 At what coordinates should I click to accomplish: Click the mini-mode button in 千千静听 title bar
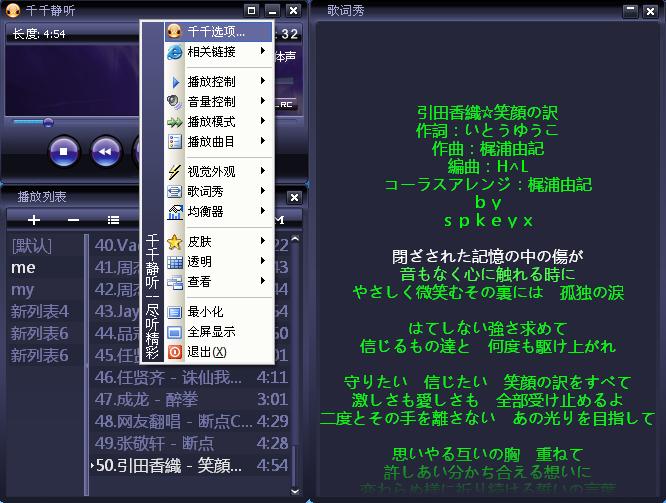pos(251,10)
